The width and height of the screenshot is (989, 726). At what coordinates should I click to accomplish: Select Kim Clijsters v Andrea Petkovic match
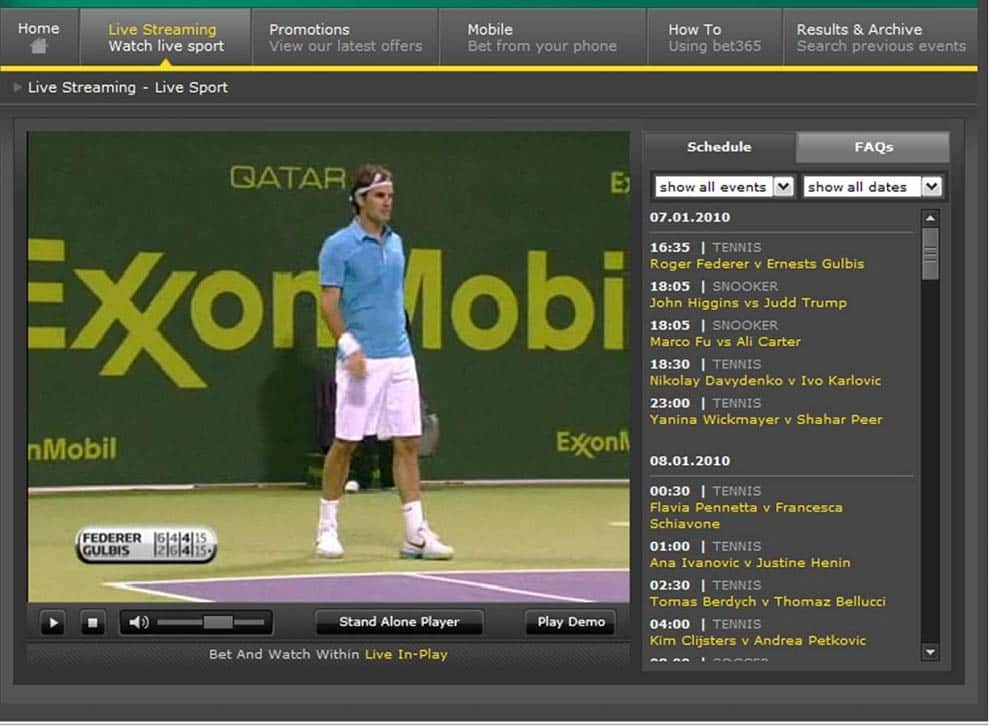pos(758,641)
